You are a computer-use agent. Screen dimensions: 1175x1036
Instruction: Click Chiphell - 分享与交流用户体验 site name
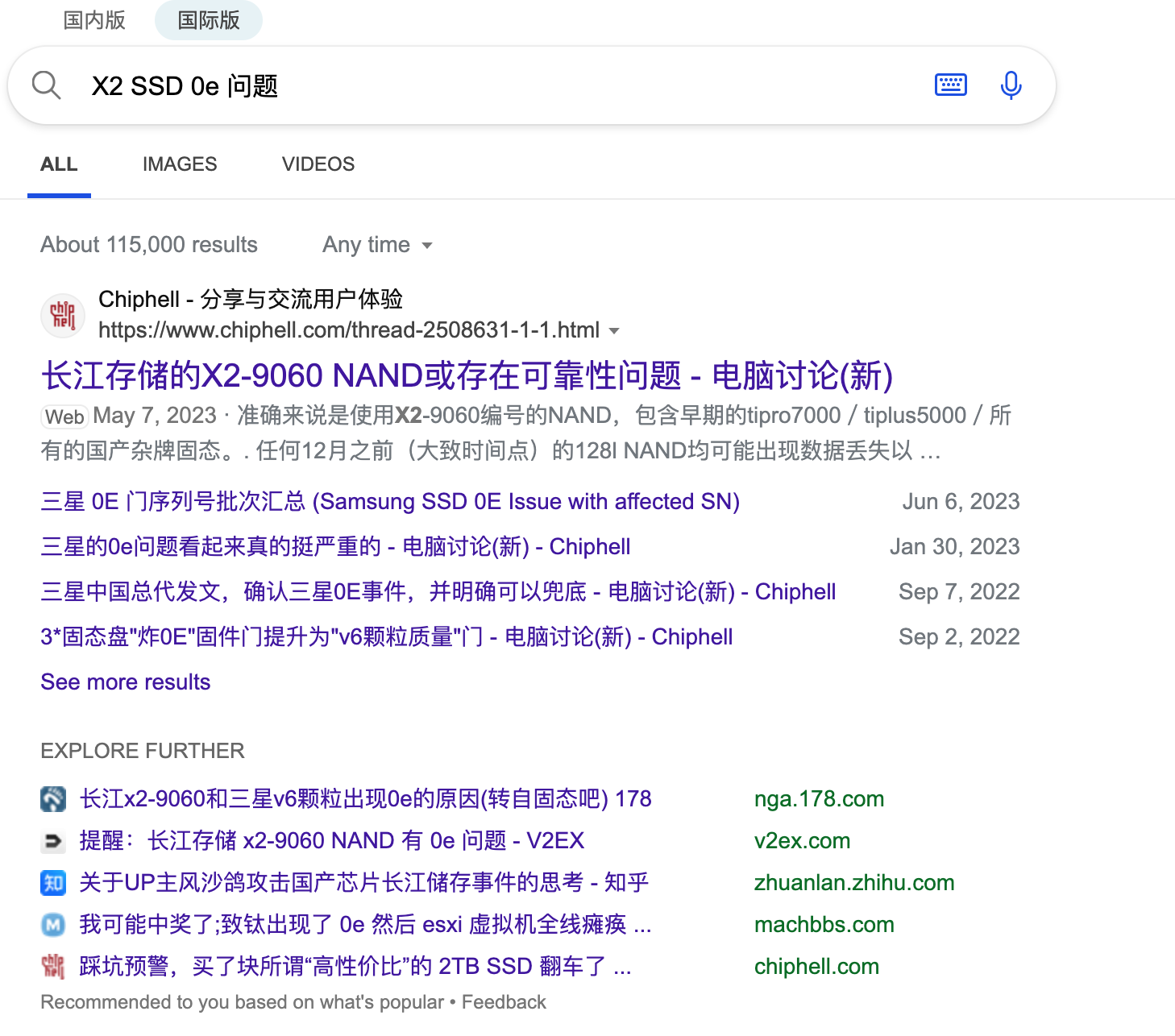pyautogui.click(x=251, y=300)
